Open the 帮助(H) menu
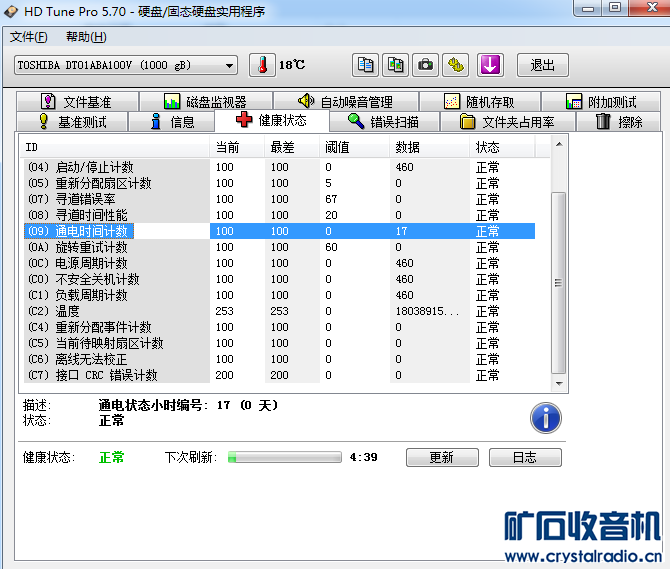The image size is (670, 569). 86,37
